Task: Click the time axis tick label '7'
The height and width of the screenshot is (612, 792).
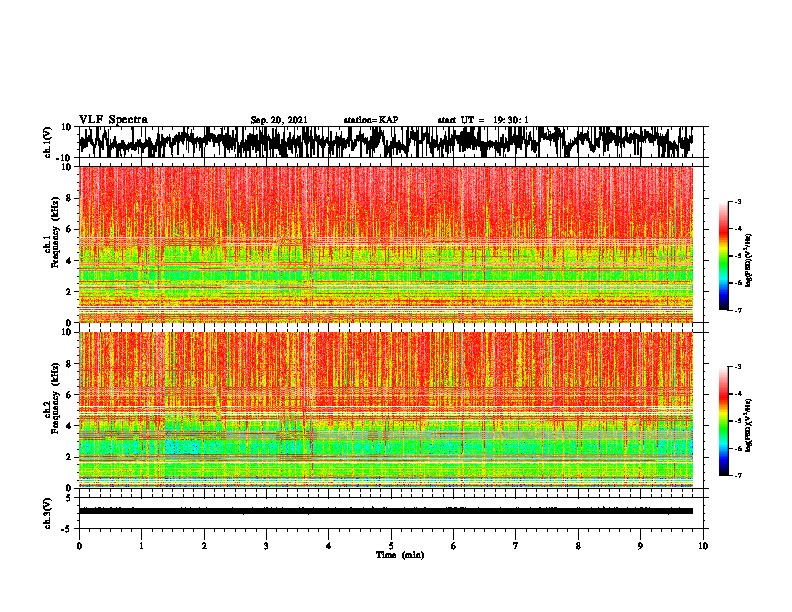Action: 516,546
